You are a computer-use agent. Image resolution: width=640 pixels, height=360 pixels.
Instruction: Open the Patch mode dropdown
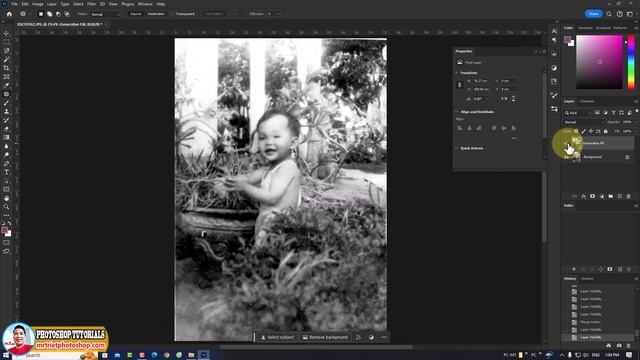(105, 14)
